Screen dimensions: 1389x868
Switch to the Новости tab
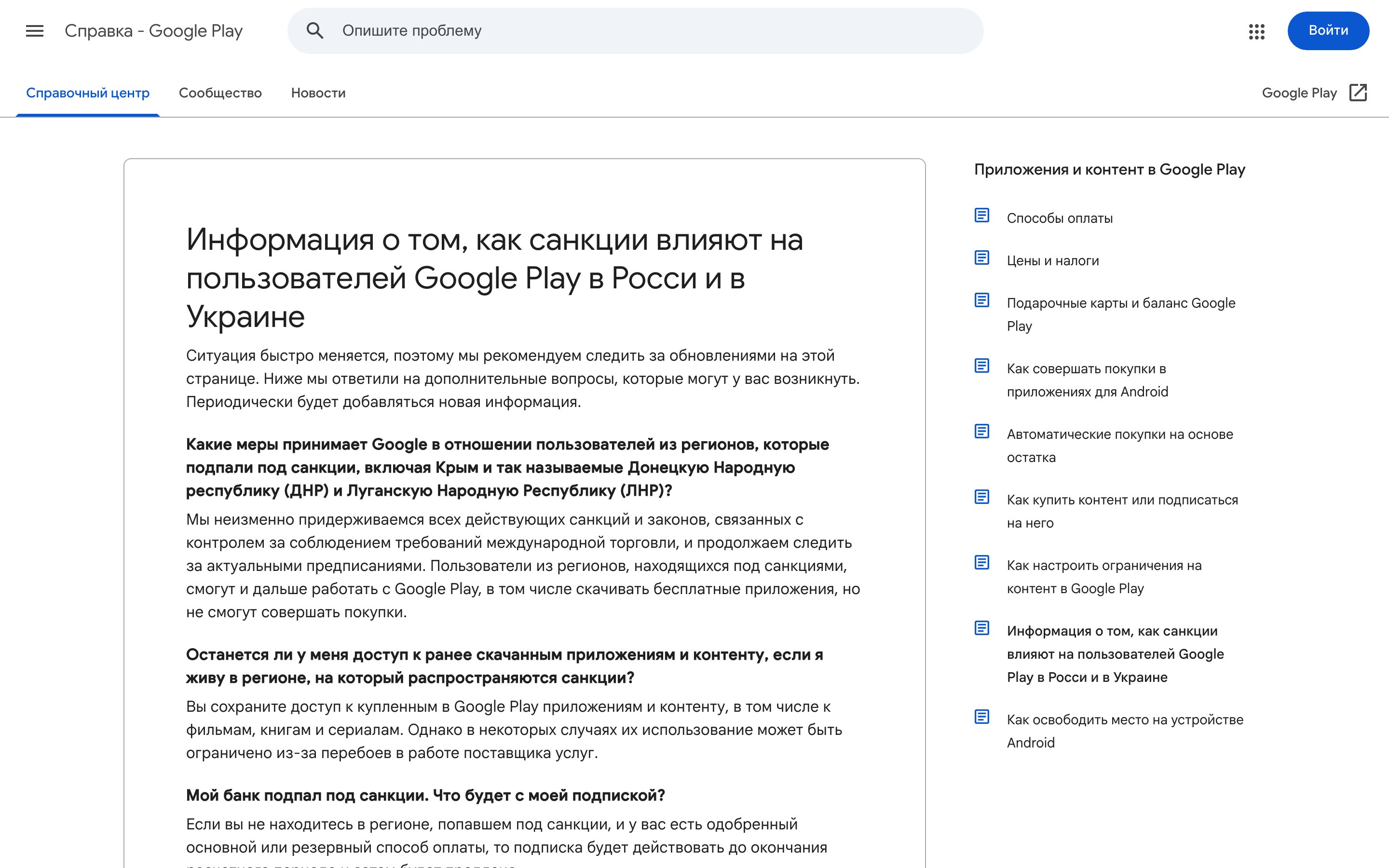click(318, 93)
